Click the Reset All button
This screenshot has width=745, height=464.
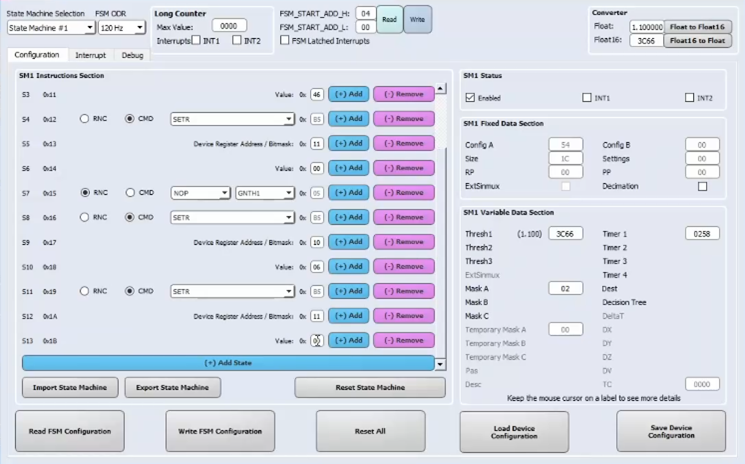point(370,431)
